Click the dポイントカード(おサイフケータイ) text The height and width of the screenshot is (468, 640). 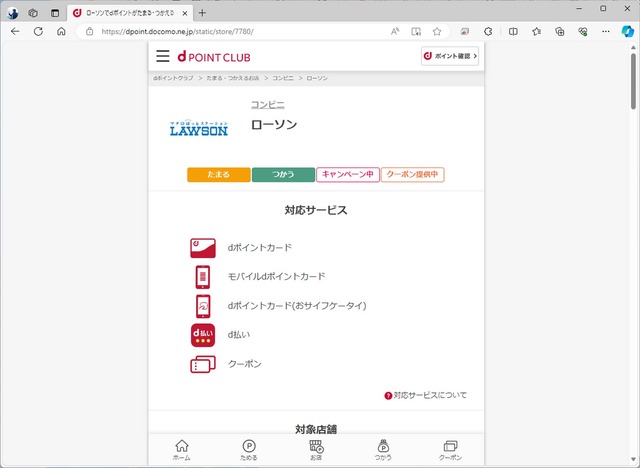pos(297,306)
